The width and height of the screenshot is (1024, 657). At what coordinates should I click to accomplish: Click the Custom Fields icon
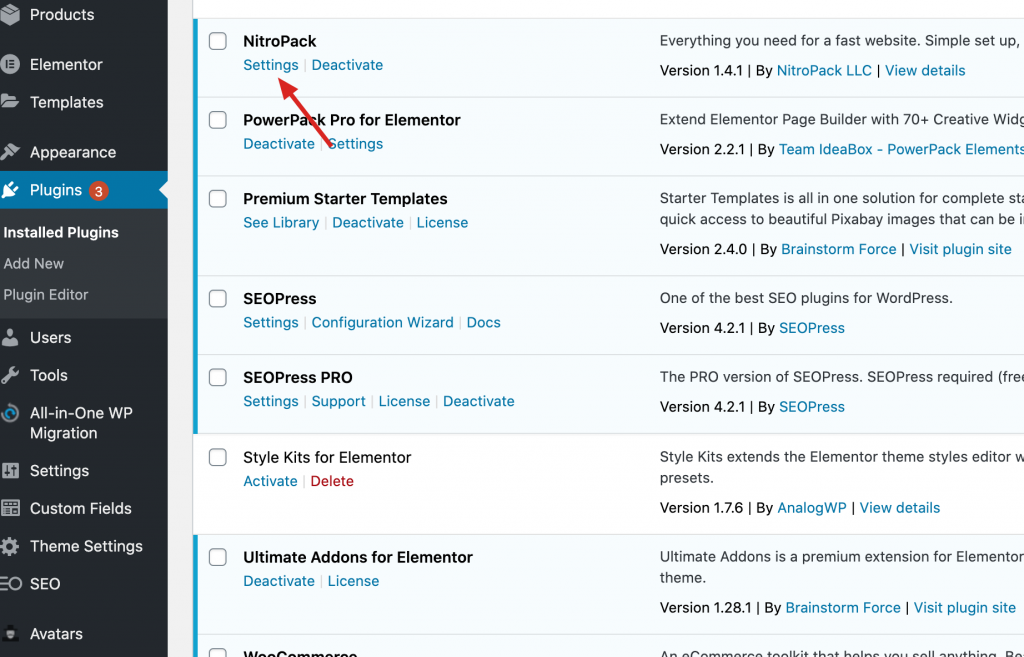(x=10, y=508)
